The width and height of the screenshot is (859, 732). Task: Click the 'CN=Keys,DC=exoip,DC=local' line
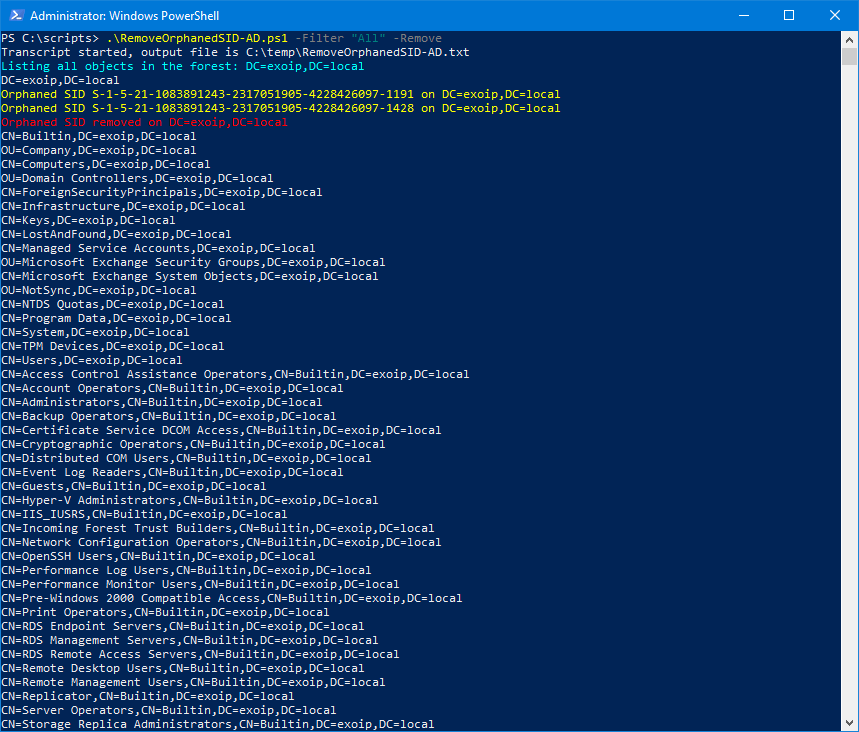88,220
